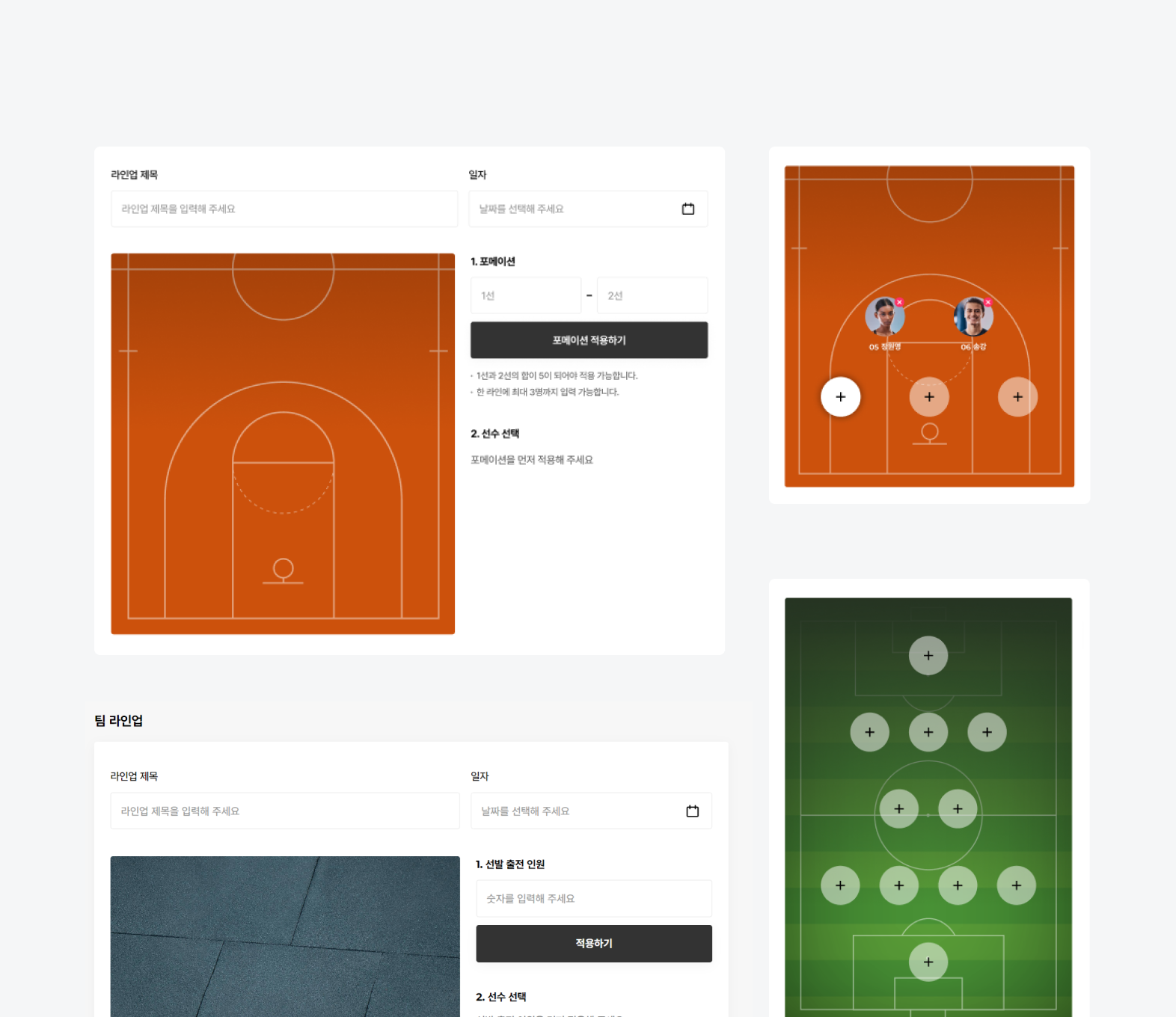Click the 라인업 제목 input under 팀 라인업
Image resolution: width=1176 pixels, height=1017 pixels.
[285, 811]
